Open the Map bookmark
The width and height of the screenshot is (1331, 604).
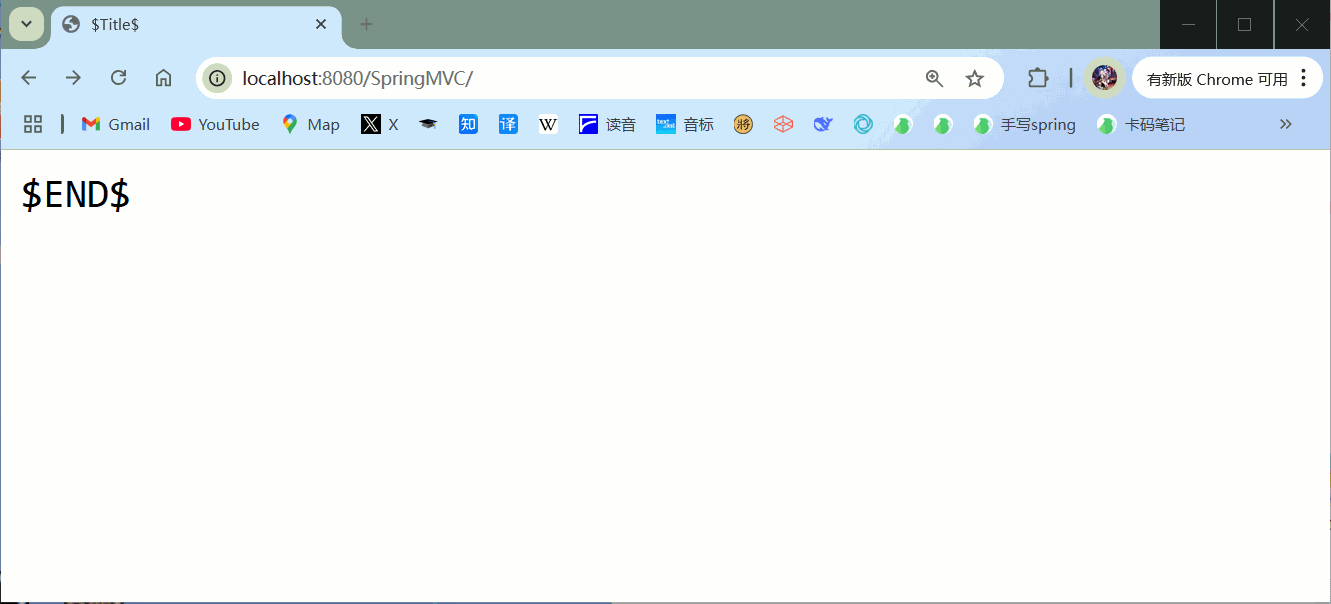point(310,124)
